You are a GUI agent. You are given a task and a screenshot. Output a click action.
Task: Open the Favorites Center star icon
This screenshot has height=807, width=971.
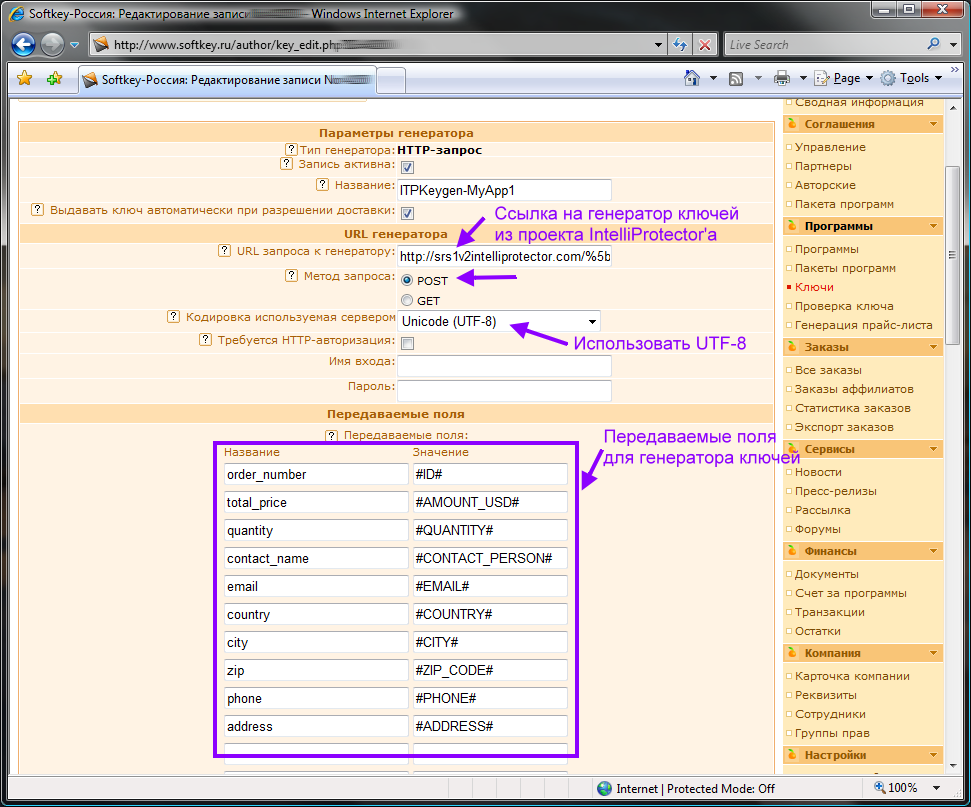[x=25, y=79]
